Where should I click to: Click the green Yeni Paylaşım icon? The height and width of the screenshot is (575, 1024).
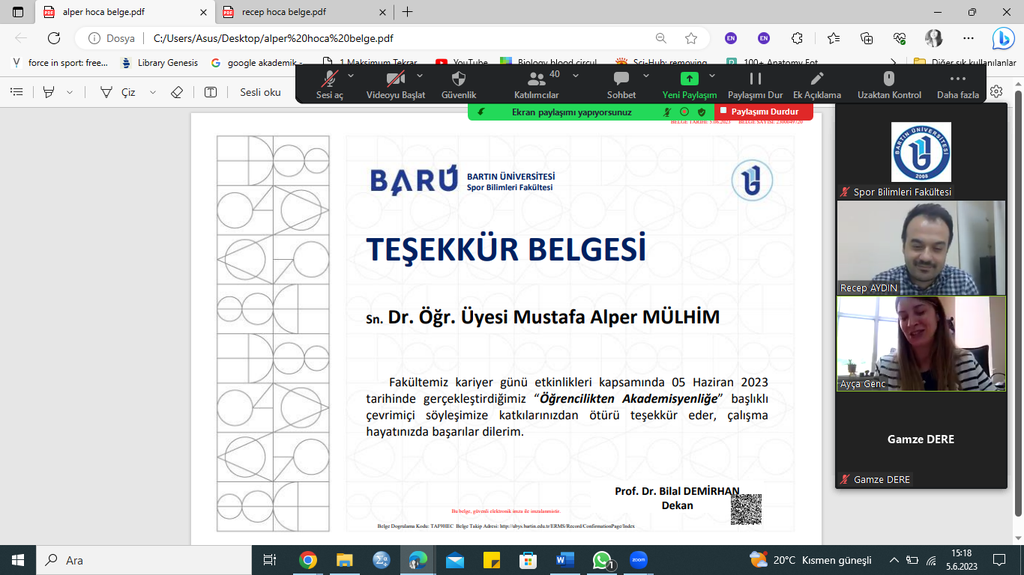pos(688,78)
